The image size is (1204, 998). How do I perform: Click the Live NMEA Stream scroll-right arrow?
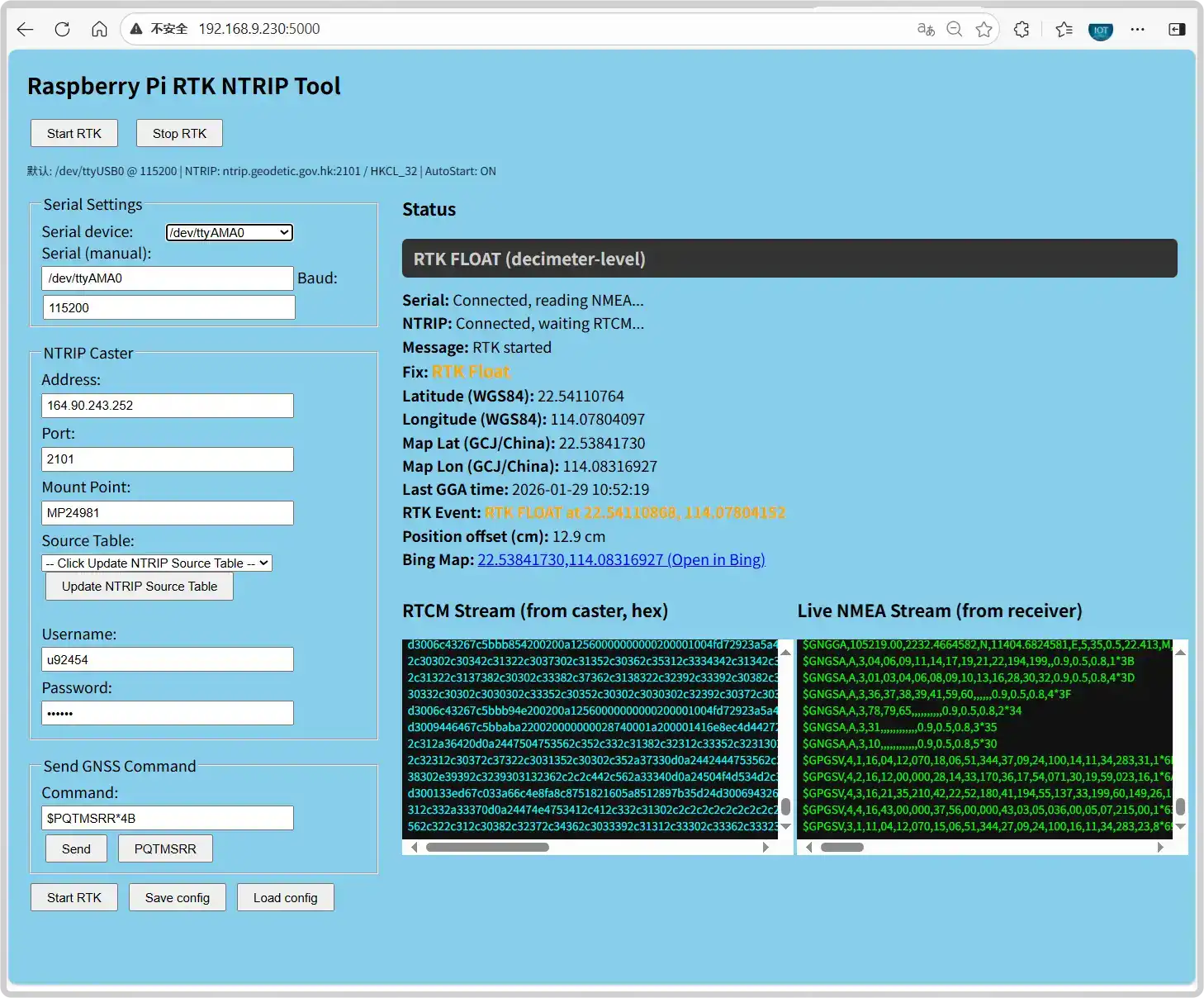click(1160, 847)
